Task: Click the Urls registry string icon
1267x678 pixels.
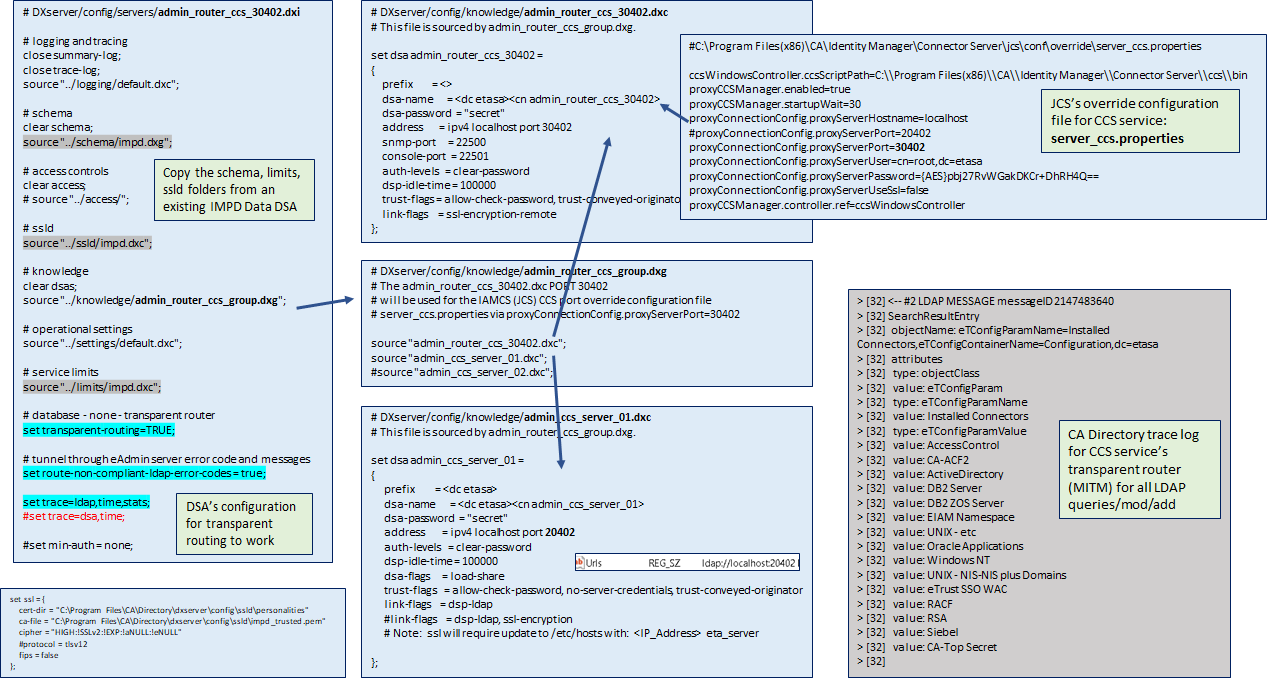Action: pos(581,564)
